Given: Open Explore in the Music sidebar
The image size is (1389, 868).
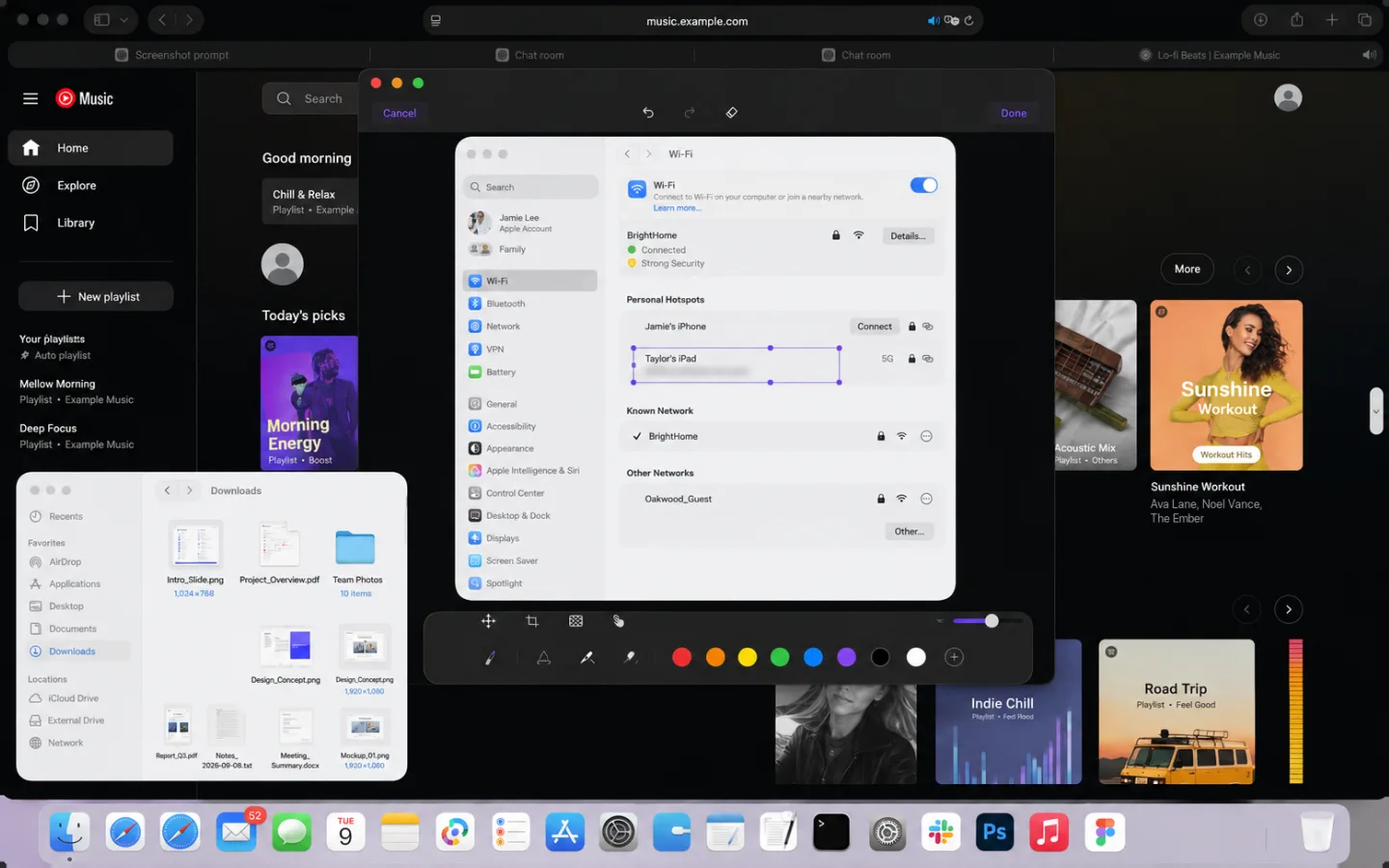Looking at the screenshot, I should [x=91, y=185].
